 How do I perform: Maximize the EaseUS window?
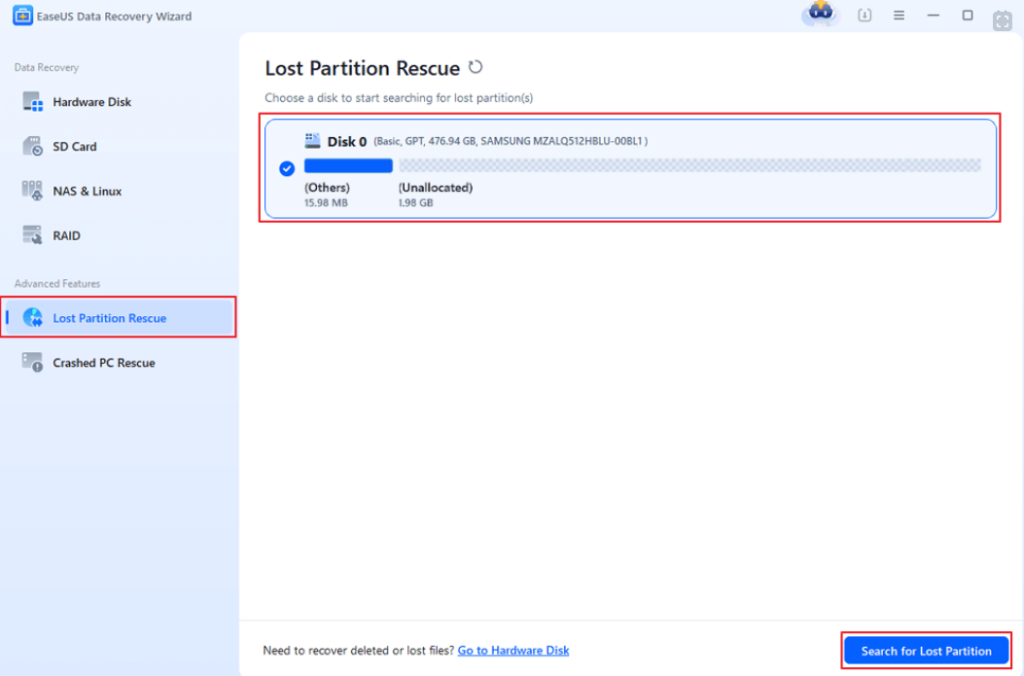click(x=967, y=16)
